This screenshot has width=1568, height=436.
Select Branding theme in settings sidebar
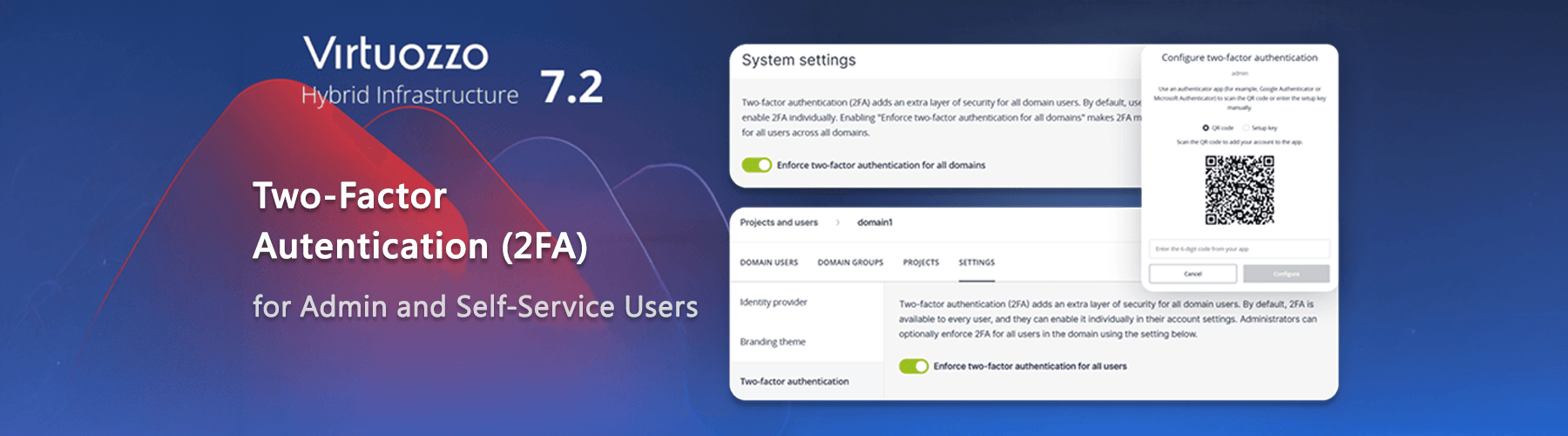tap(773, 342)
